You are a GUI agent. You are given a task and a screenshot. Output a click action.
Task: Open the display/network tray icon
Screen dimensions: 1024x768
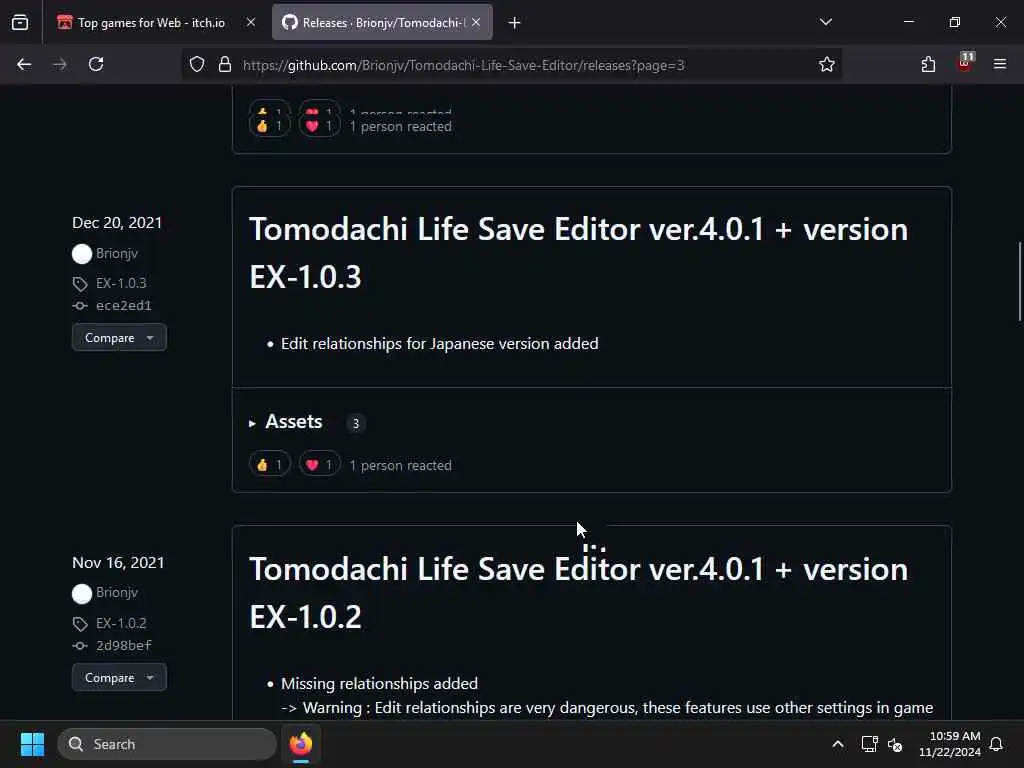click(x=869, y=744)
